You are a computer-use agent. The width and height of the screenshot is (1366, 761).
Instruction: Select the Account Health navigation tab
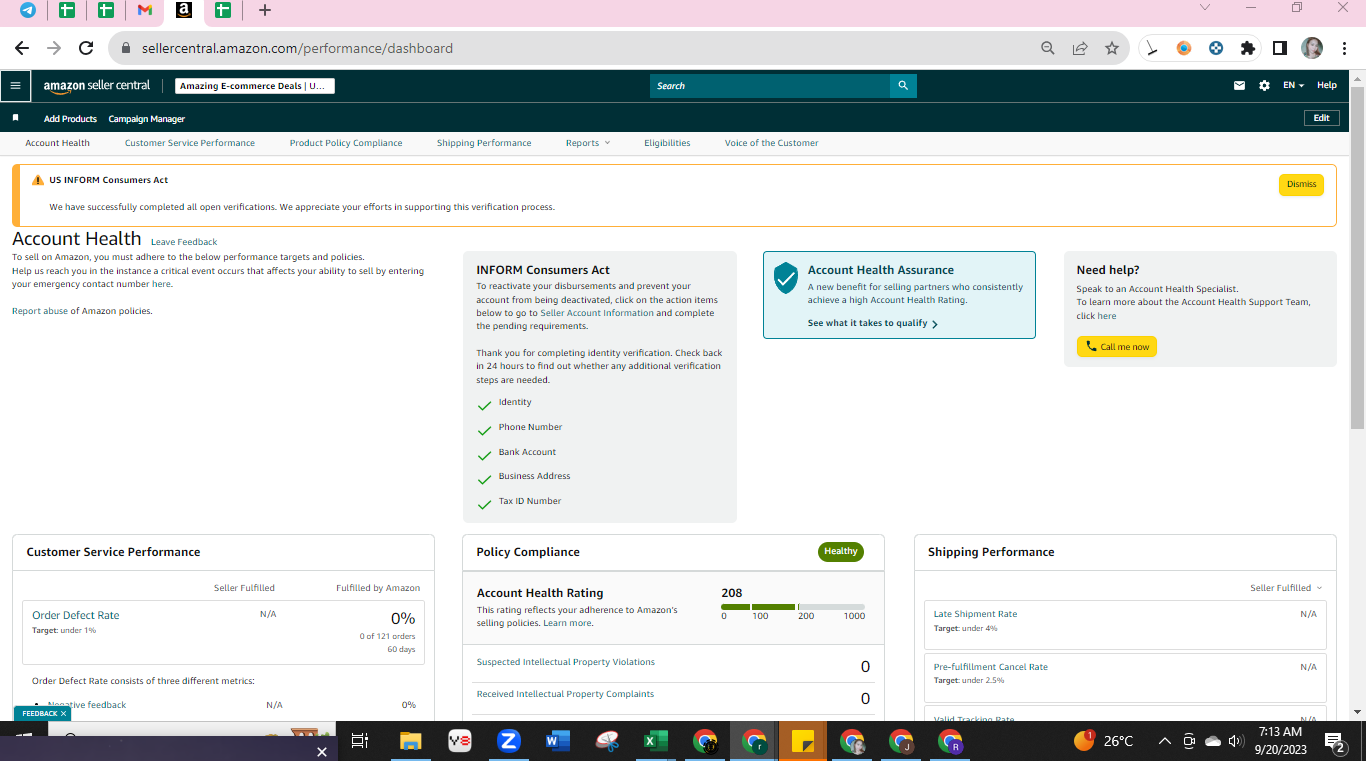tap(58, 143)
